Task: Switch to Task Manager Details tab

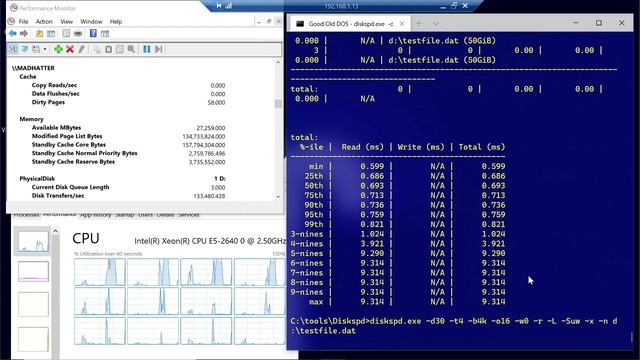Action: click(165, 215)
